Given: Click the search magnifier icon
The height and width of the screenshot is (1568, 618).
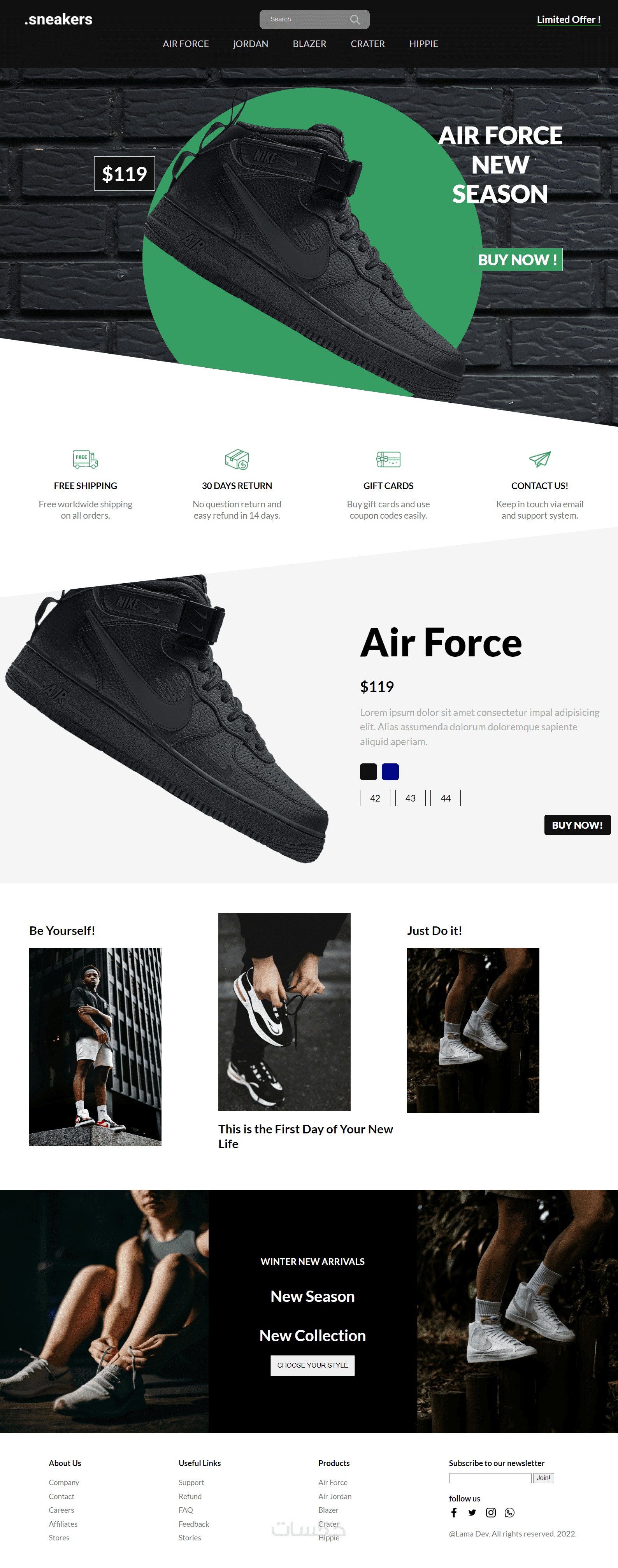Looking at the screenshot, I should click(x=355, y=19).
